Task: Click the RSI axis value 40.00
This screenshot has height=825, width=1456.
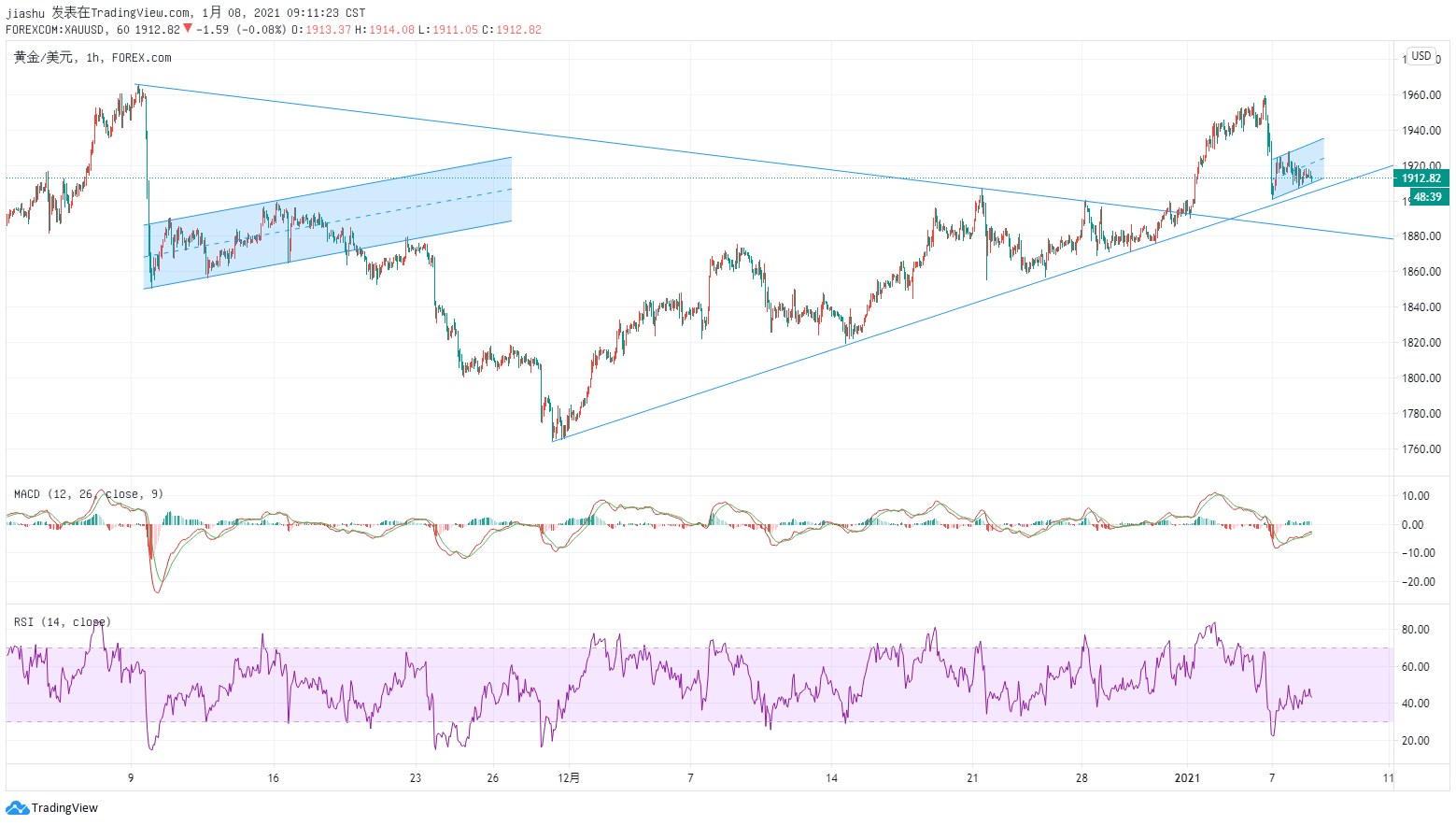Action: tap(1416, 704)
